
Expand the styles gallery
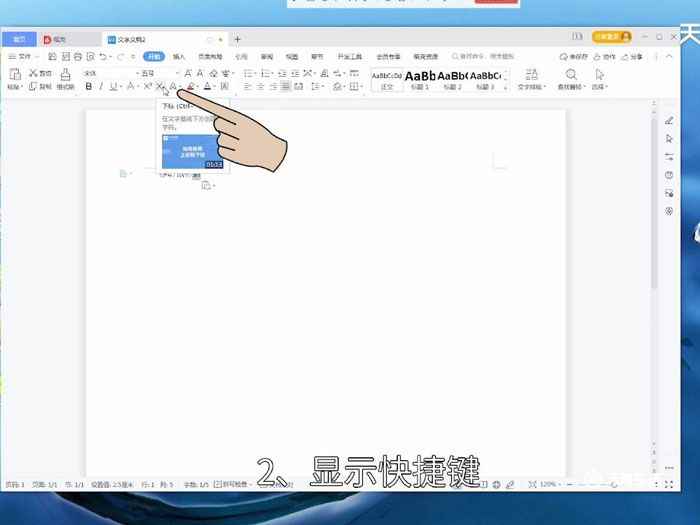[506, 88]
